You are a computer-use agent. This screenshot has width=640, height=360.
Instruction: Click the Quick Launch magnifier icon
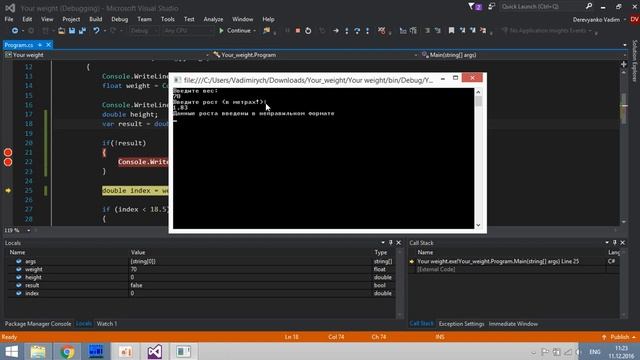pos(589,7)
